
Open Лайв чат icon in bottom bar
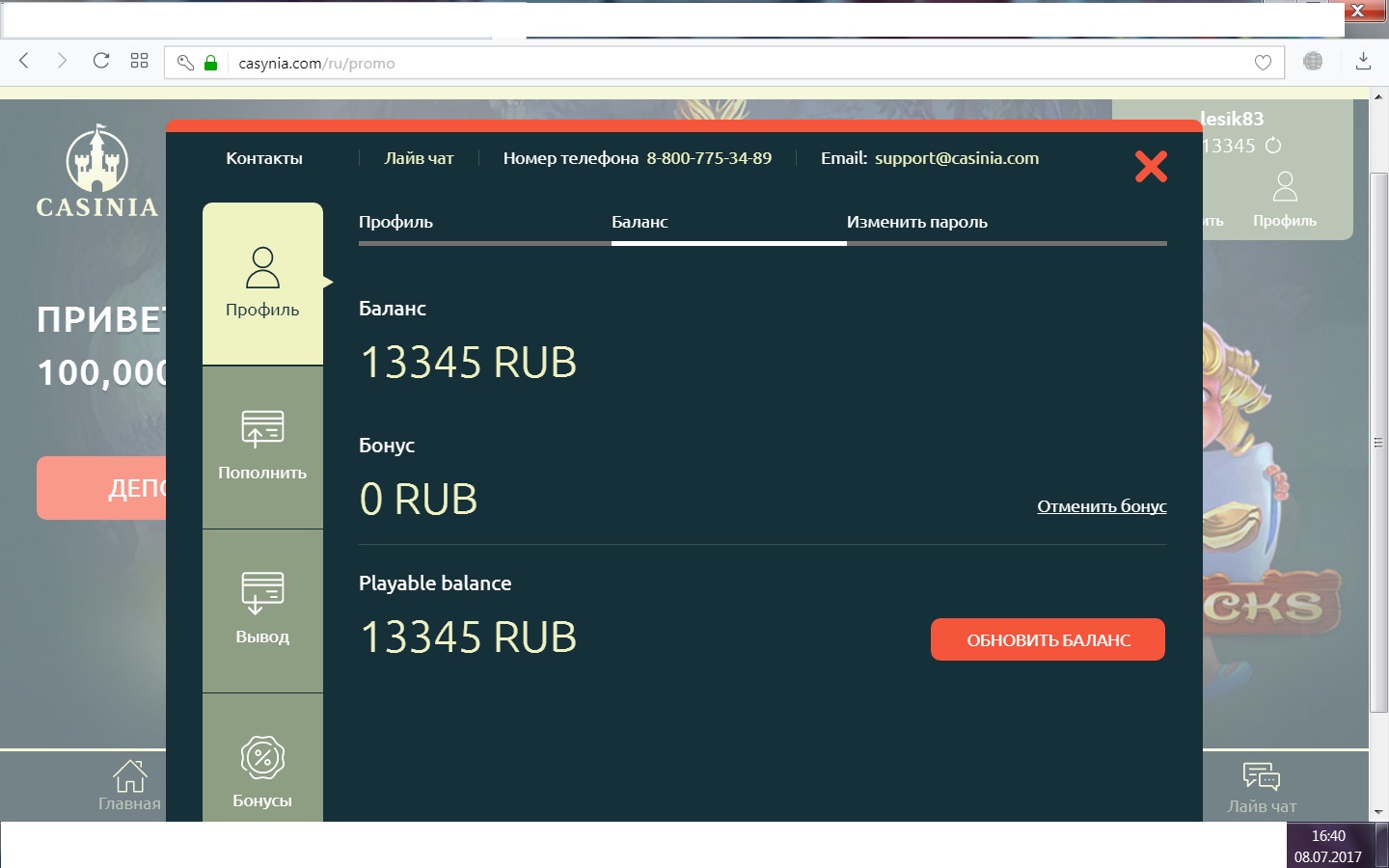[1262, 777]
